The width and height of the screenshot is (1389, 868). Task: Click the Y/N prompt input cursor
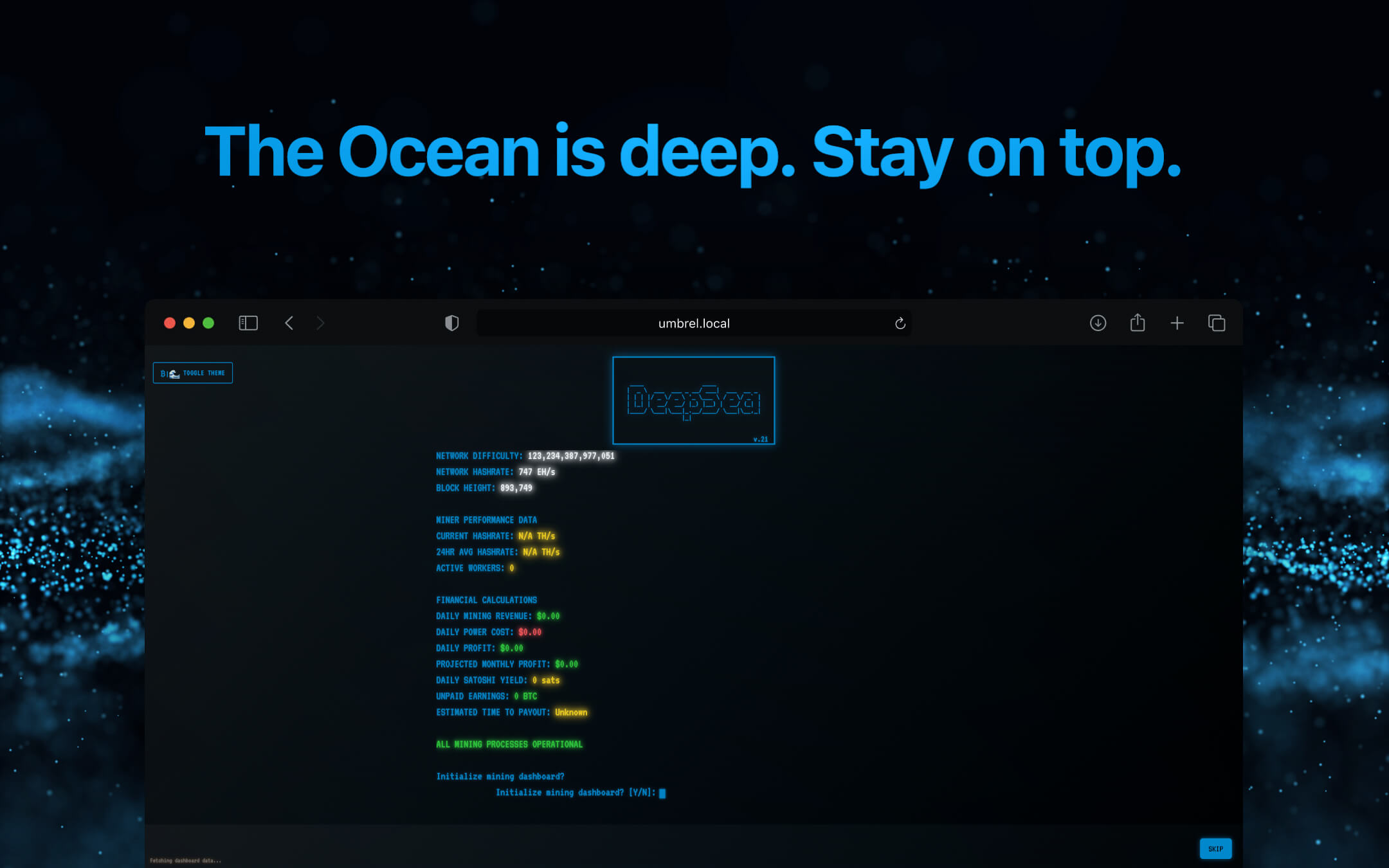click(x=662, y=793)
